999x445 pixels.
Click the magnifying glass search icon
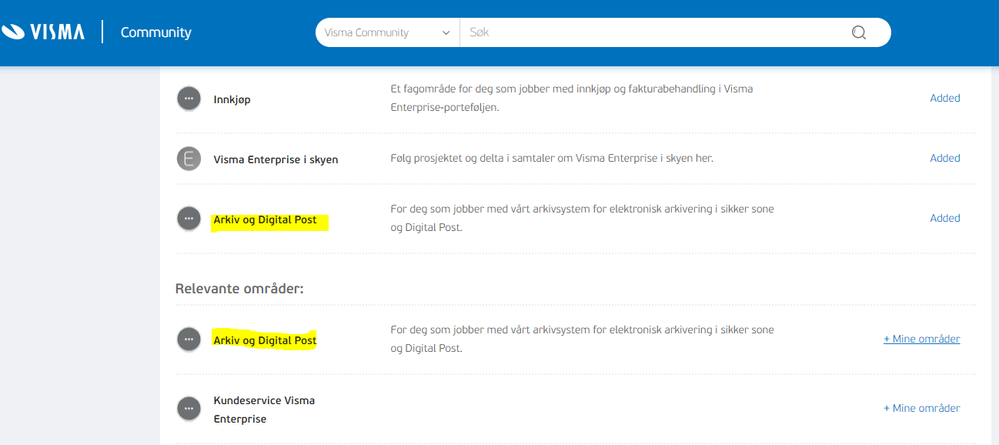click(x=859, y=33)
